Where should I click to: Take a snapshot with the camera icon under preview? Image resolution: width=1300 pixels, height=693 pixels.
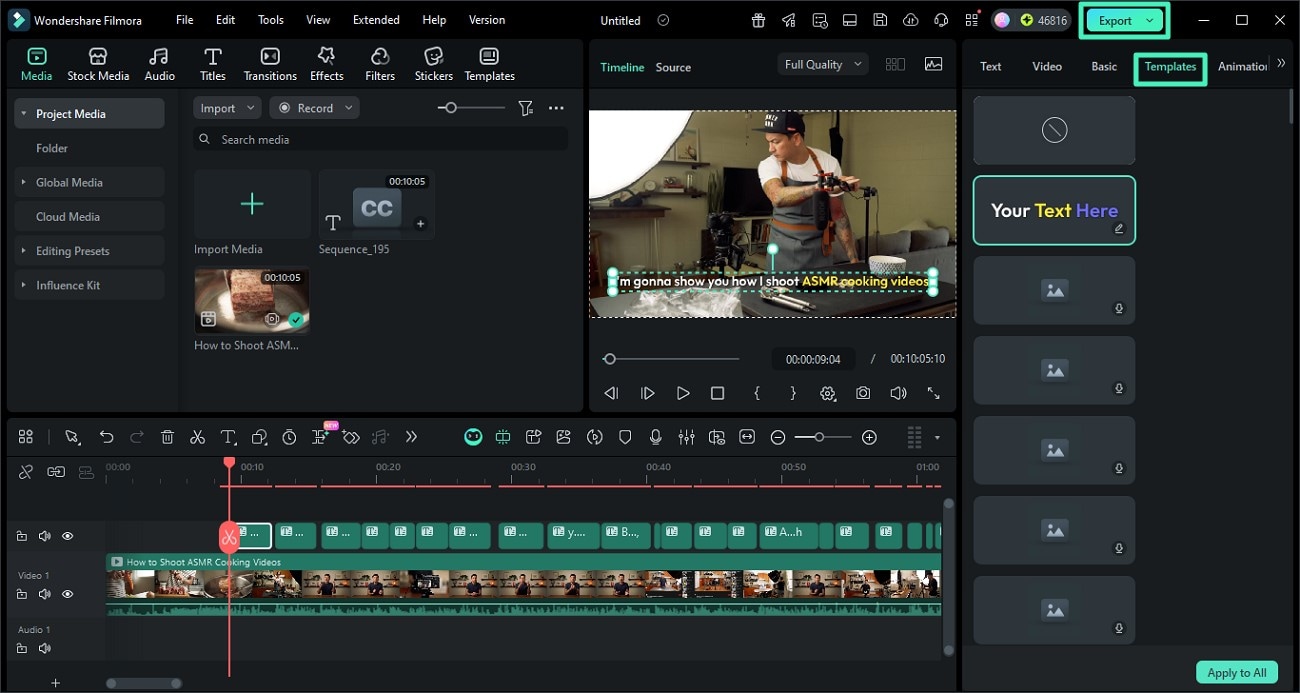click(x=863, y=393)
